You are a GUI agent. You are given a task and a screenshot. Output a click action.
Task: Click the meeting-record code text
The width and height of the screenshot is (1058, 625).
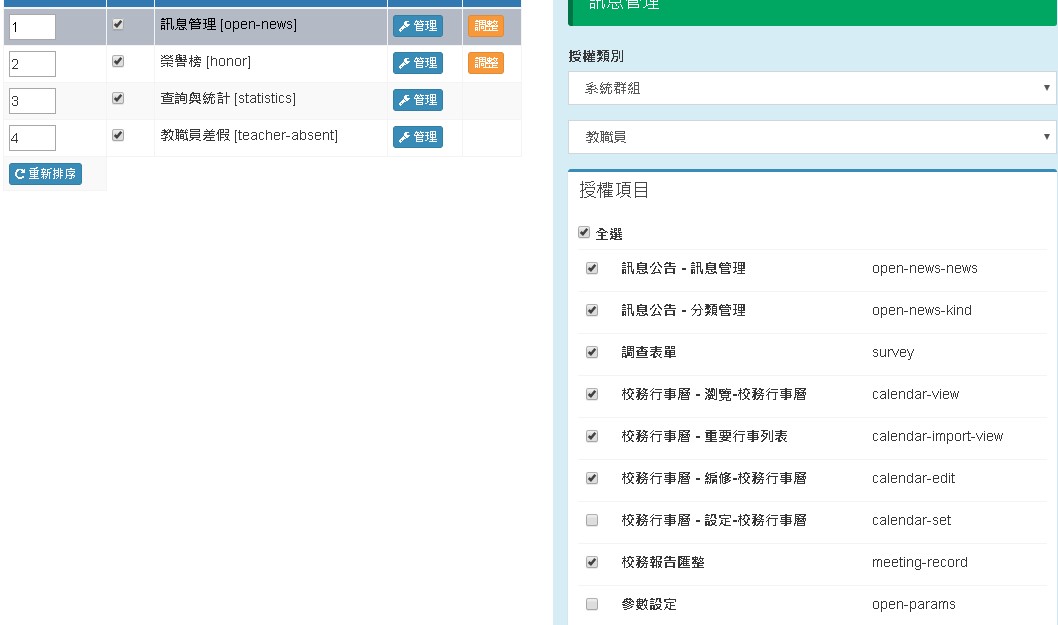[920, 562]
